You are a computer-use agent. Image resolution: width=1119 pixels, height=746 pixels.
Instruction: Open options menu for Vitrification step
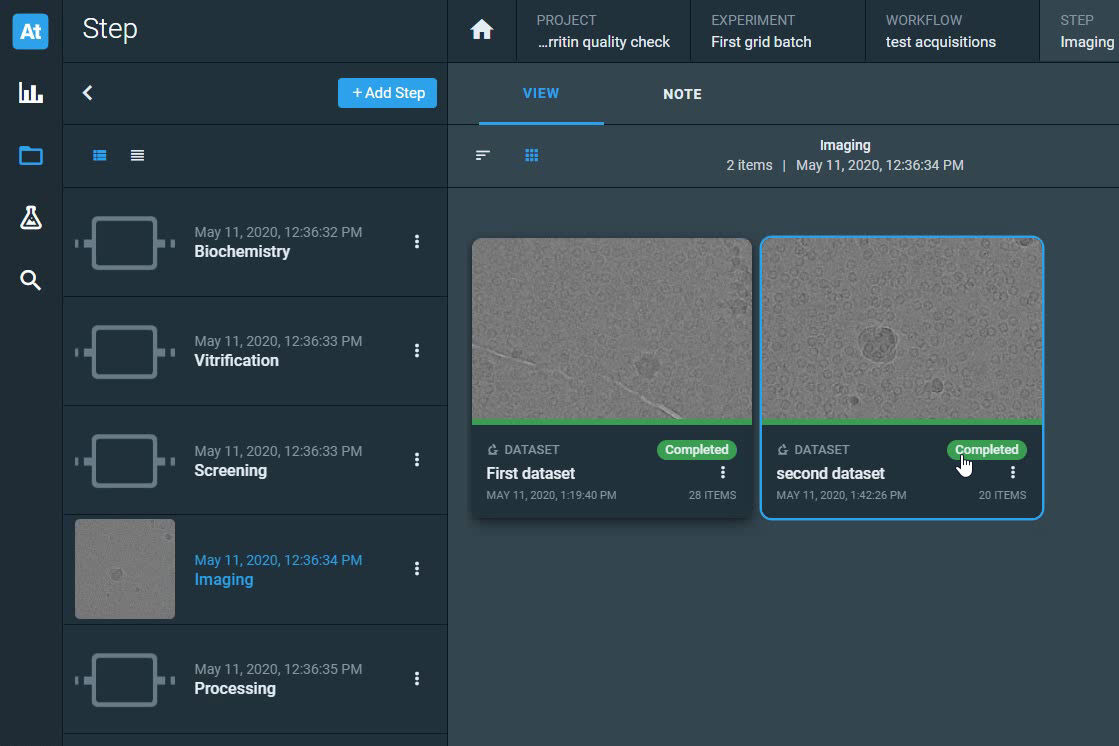click(417, 351)
